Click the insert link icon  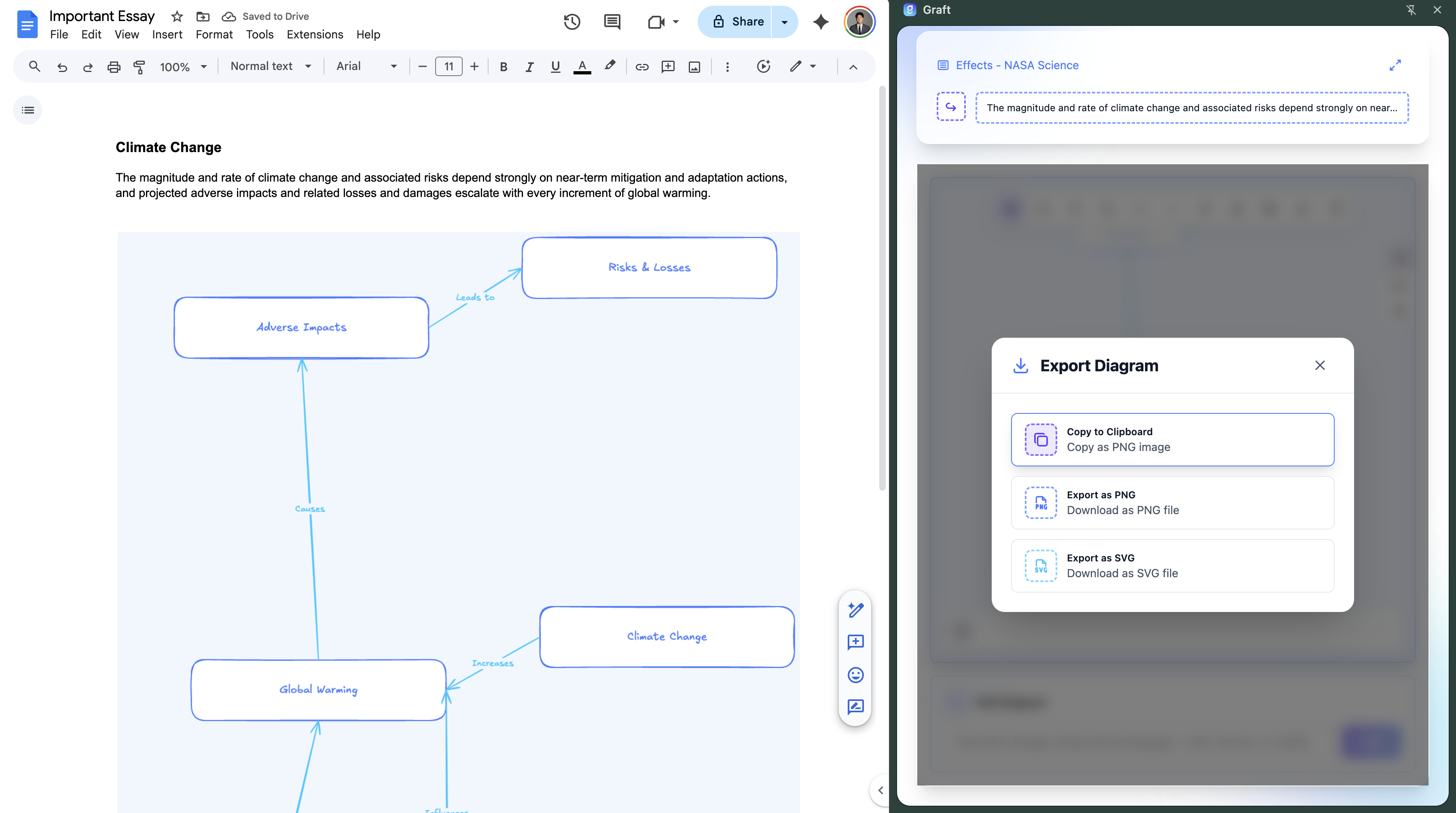click(x=641, y=67)
